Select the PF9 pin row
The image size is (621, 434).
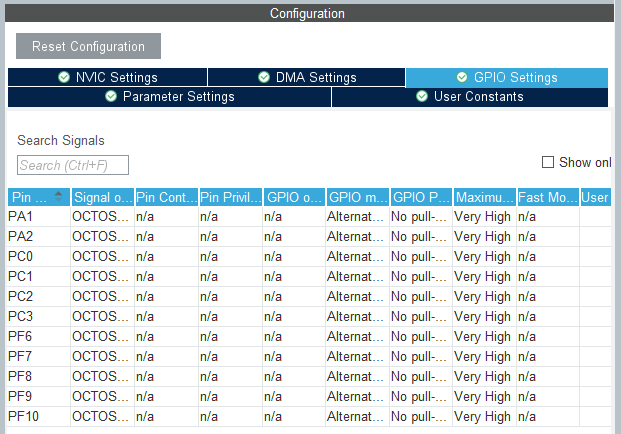309,396
